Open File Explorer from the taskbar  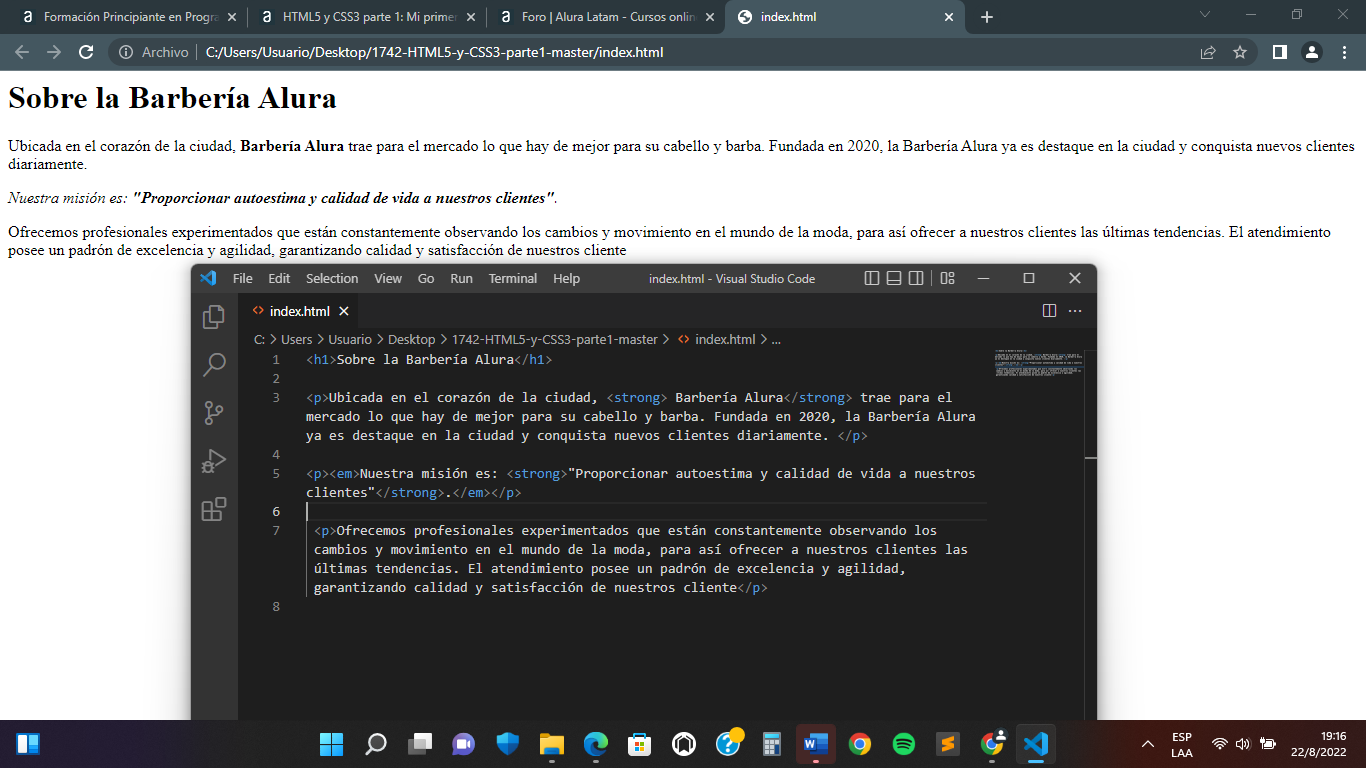point(551,744)
